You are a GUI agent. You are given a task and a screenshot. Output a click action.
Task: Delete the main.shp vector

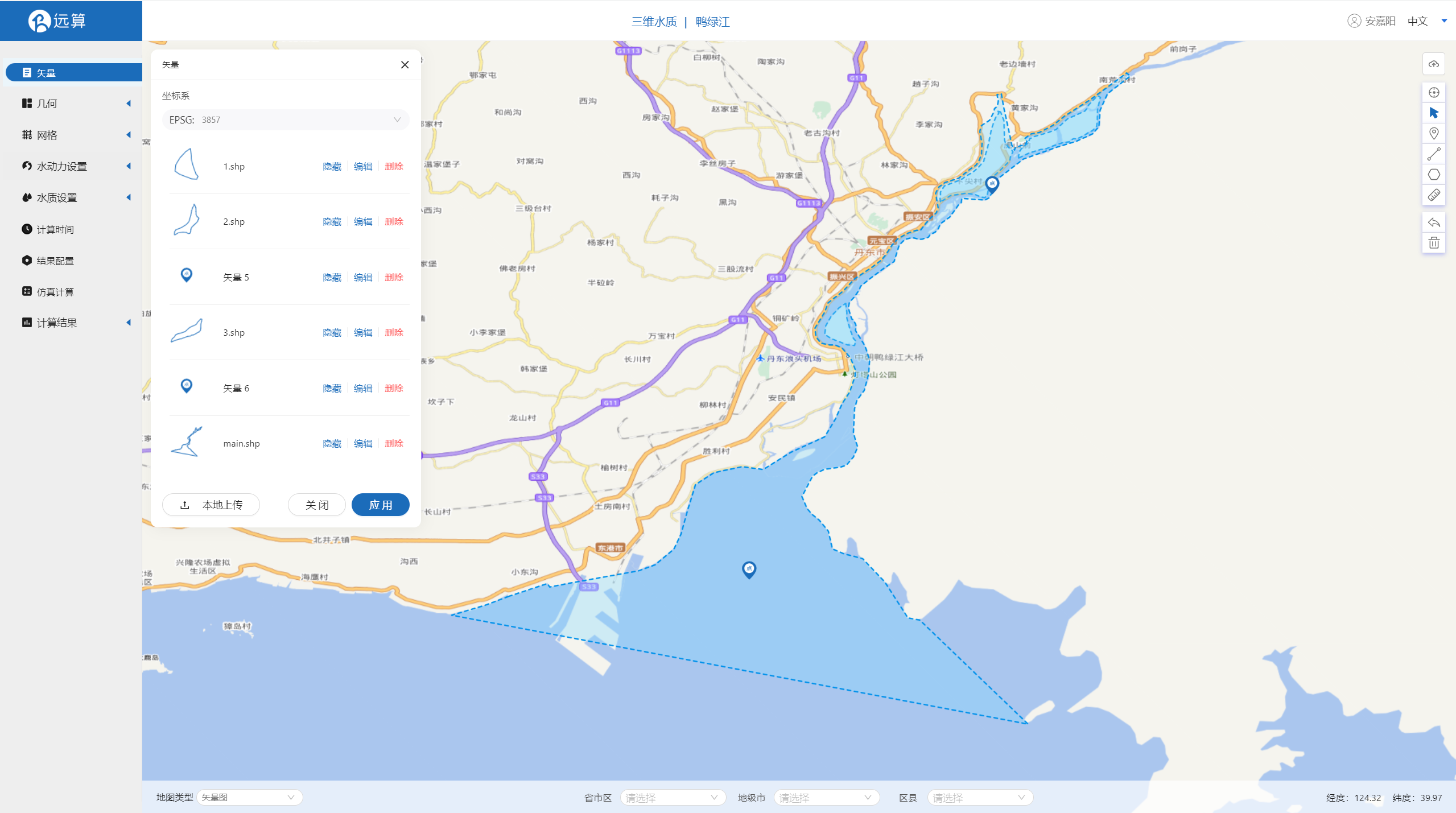pyautogui.click(x=394, y=443)
